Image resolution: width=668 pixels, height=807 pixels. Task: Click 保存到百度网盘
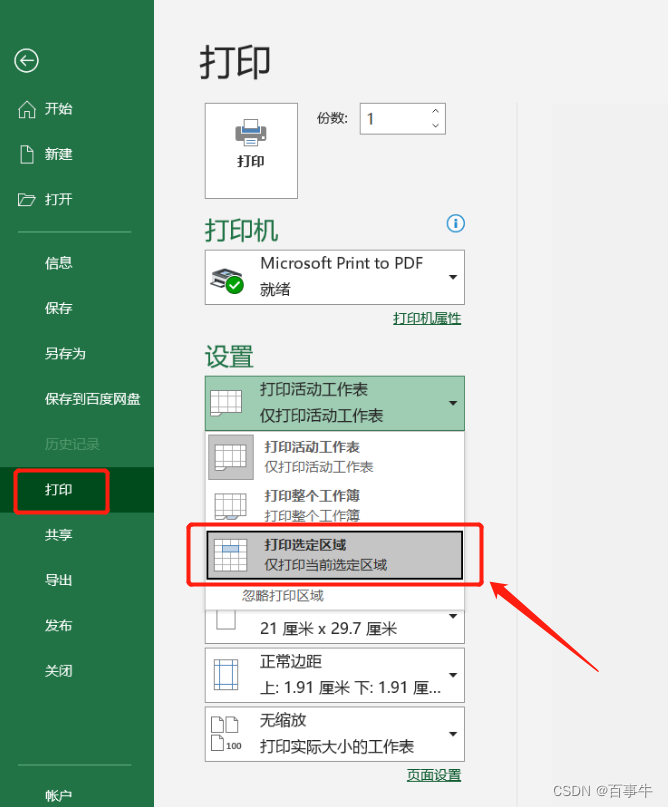[92, 399]
